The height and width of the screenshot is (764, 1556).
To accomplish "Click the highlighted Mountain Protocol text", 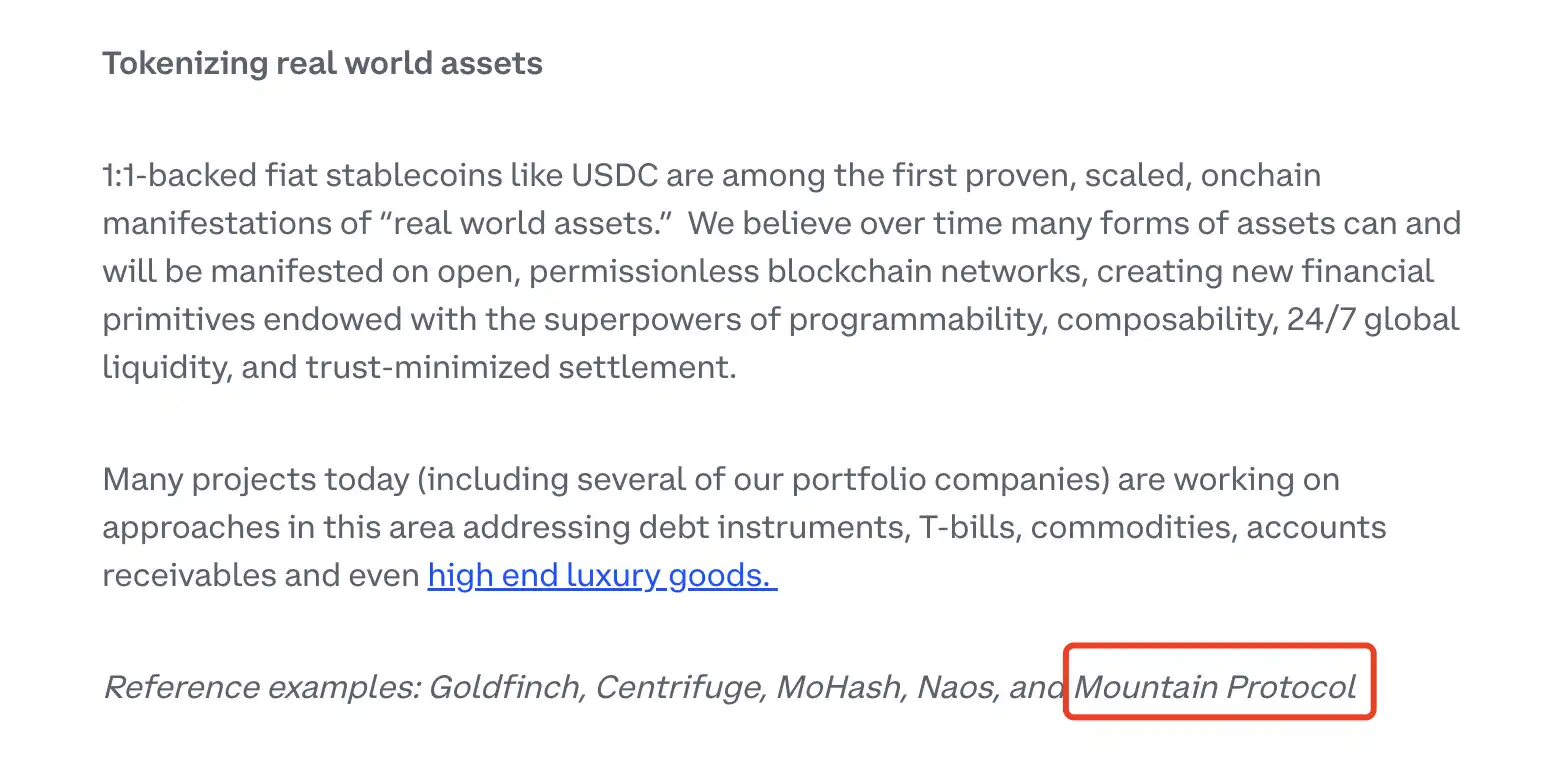I will 1215,687.
